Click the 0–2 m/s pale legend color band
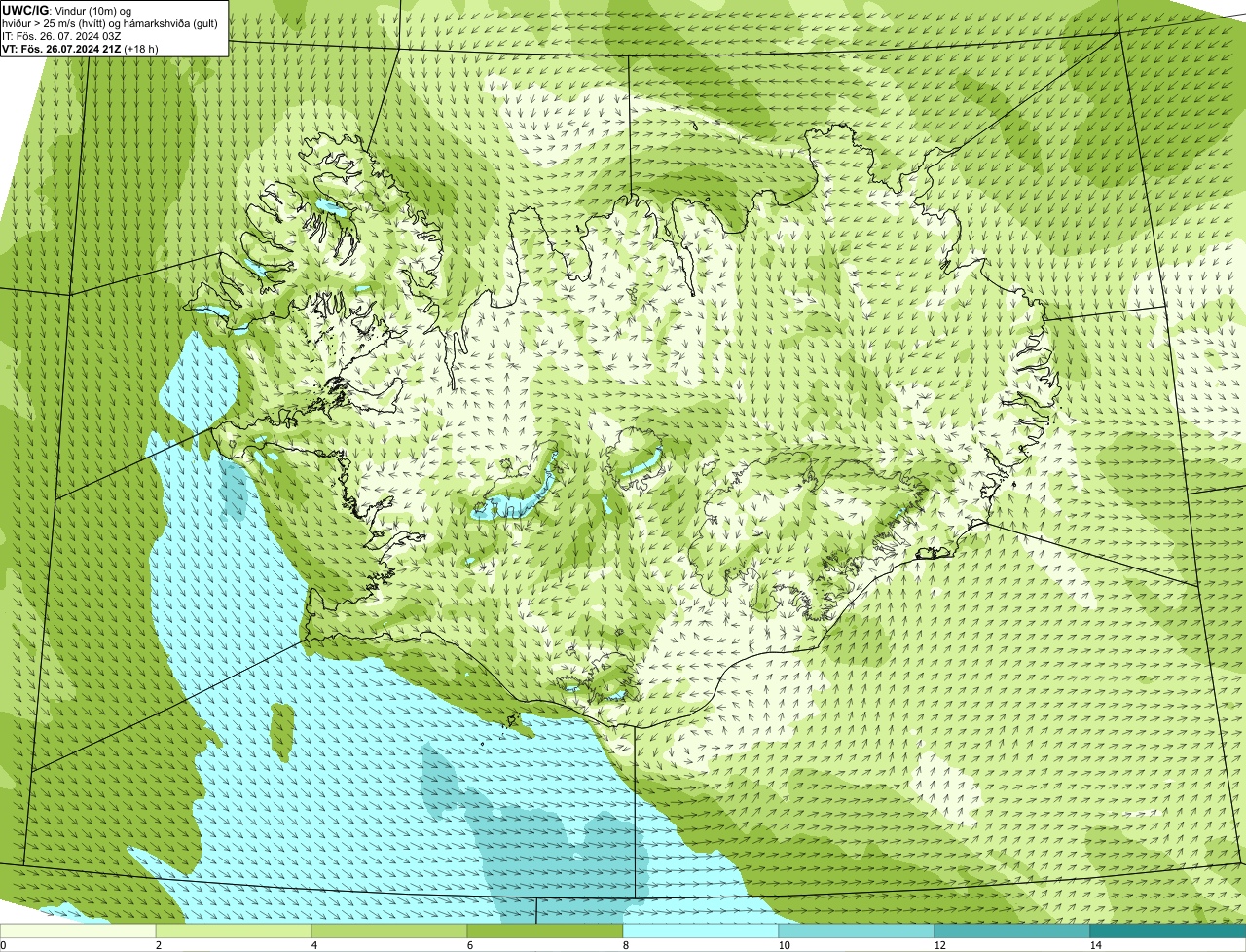 point(78,931)
